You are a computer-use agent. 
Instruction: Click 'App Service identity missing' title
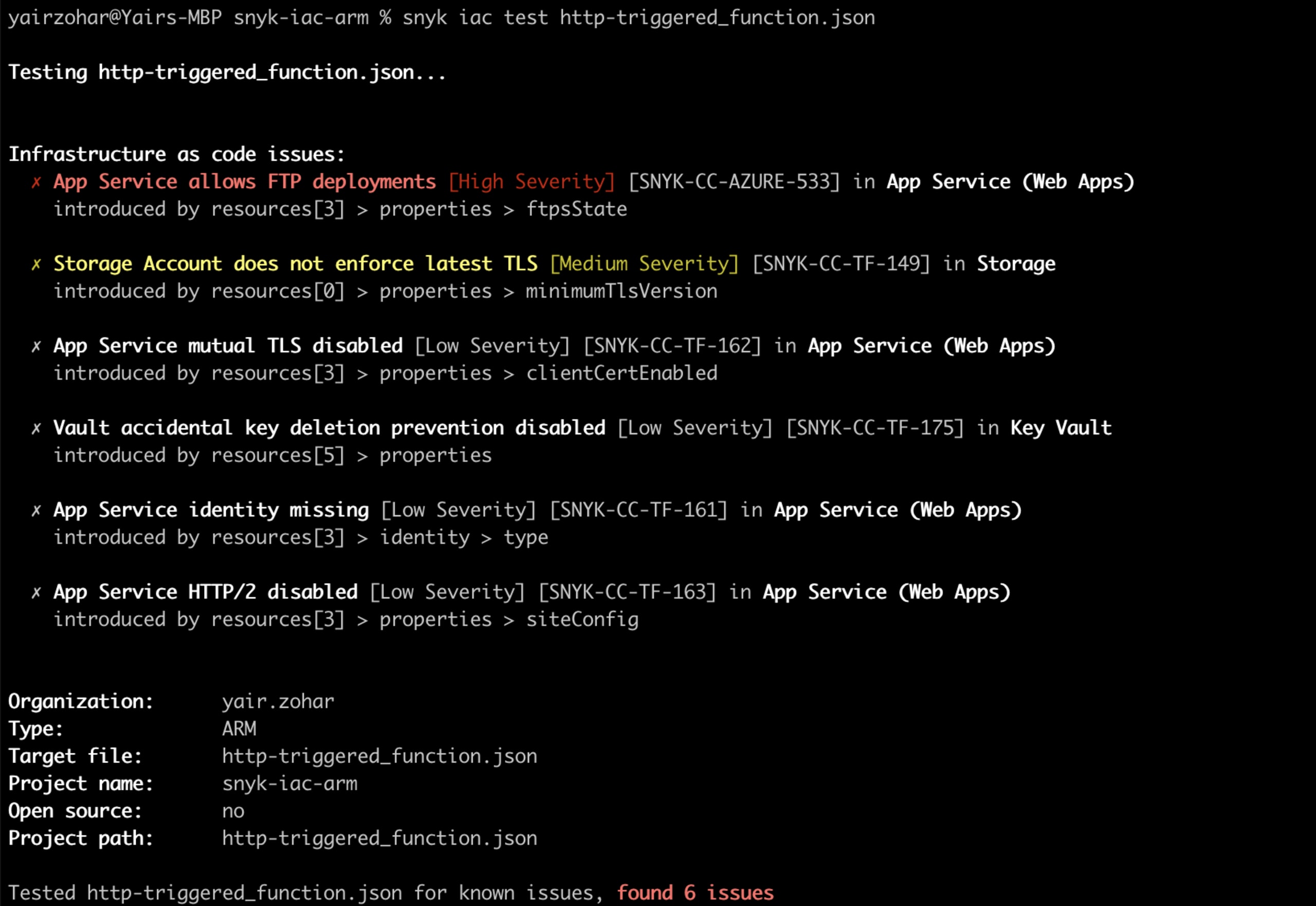click(211, 511)
